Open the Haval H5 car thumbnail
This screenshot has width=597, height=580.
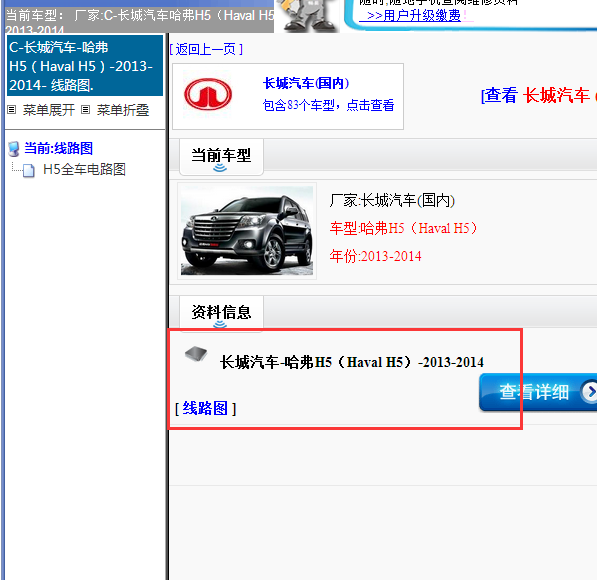[x=247, y=230]
